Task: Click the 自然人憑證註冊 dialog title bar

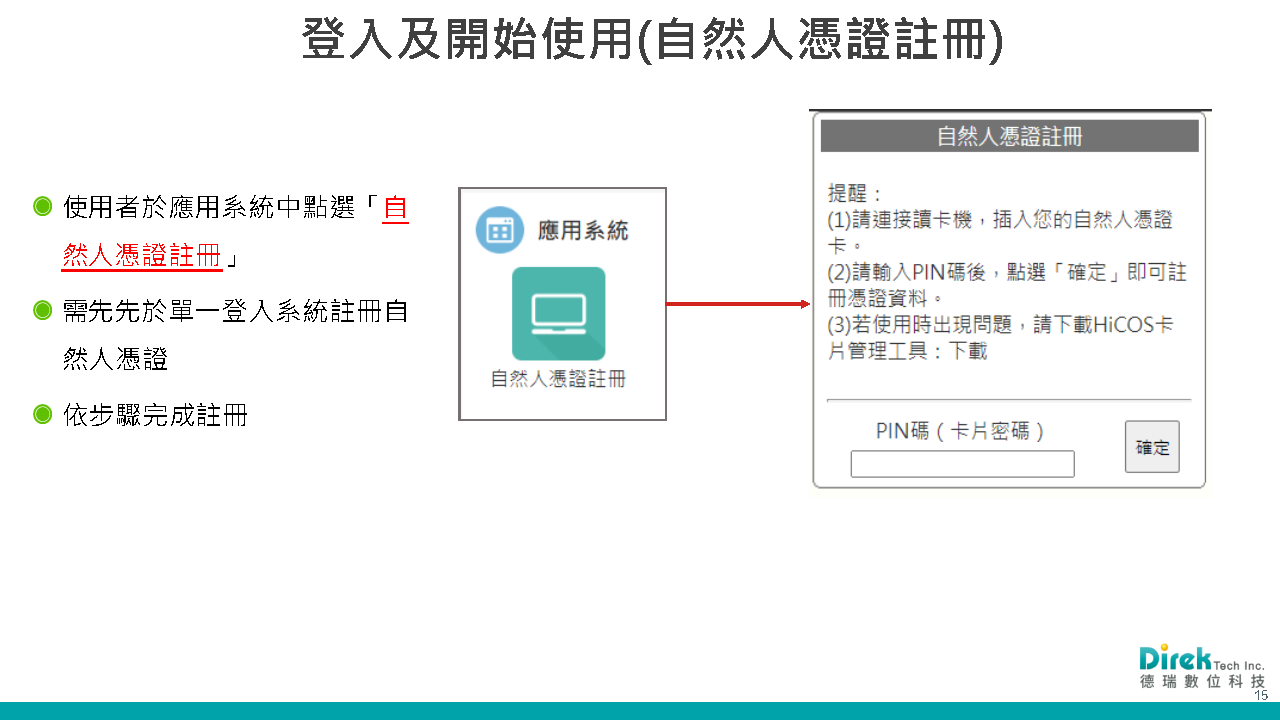Action: (1009, 136)
